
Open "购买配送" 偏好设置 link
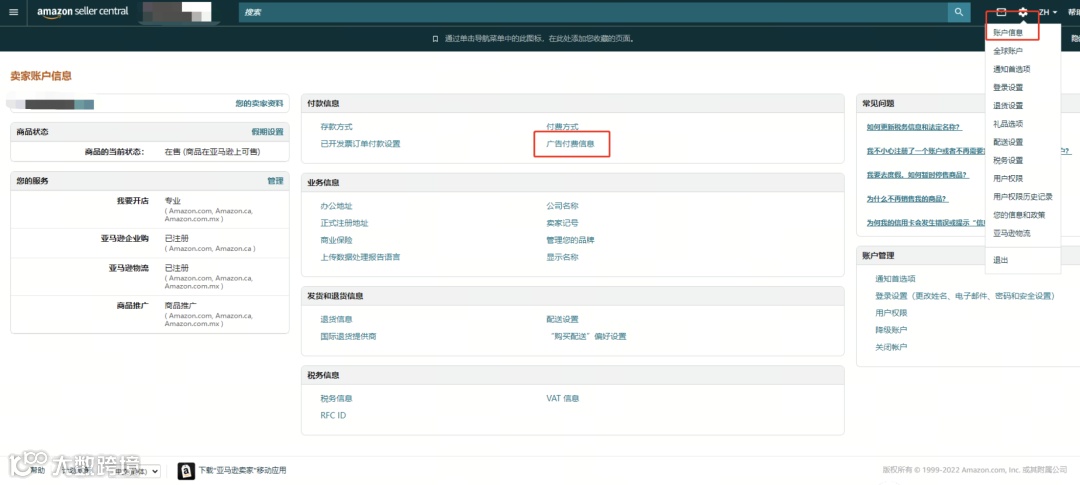[588, 336]
